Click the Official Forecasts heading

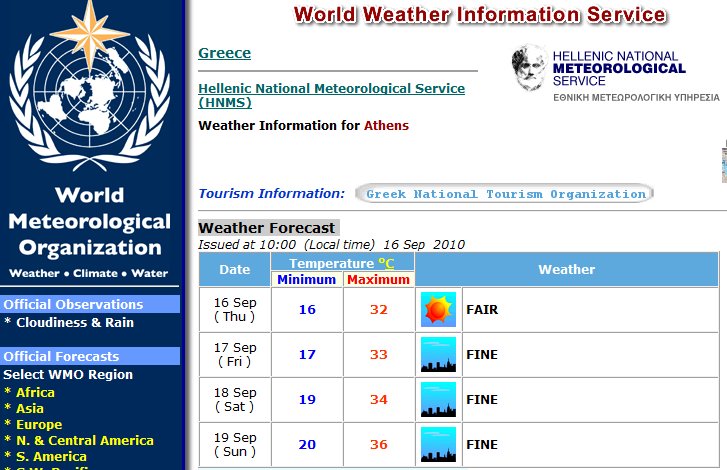pos(90,356)
